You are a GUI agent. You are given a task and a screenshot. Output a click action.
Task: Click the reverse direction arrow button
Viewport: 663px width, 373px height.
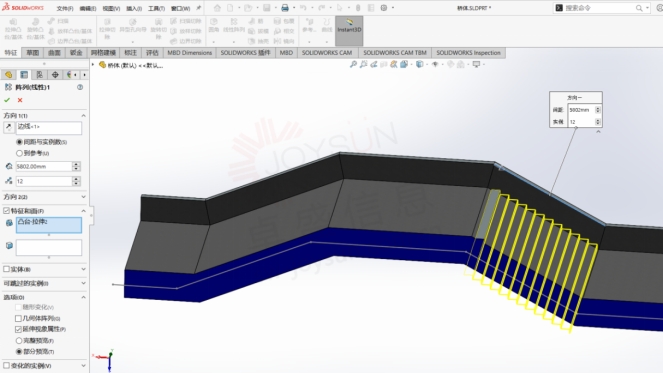[x=8, y=127]
